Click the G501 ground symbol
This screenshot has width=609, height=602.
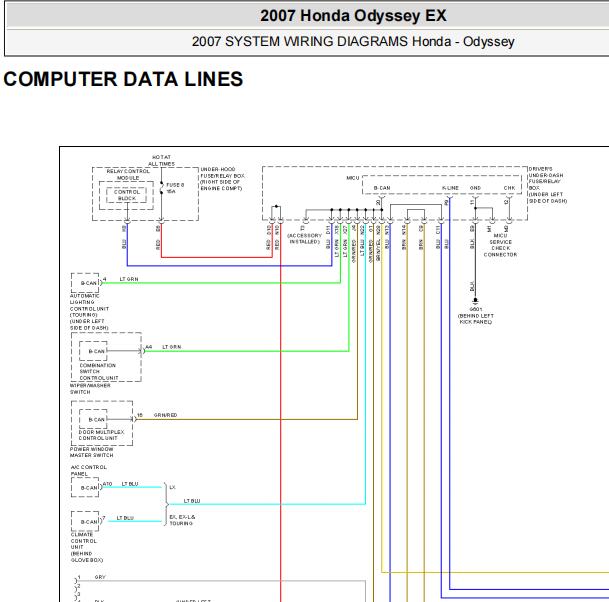475,300
